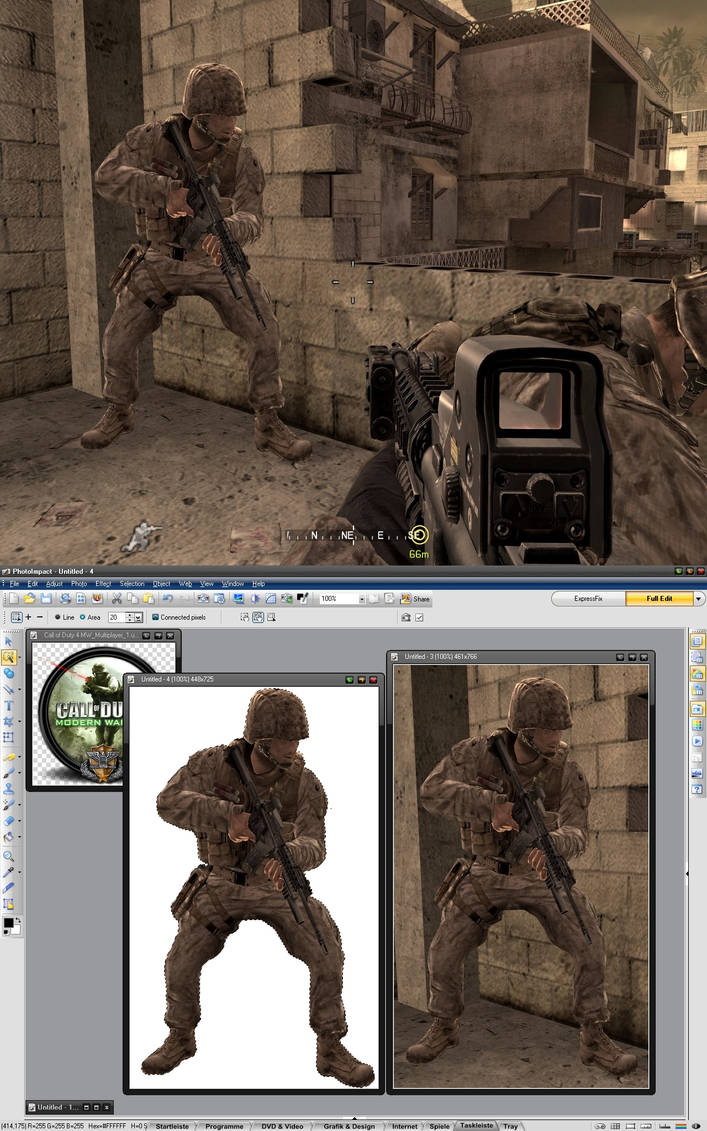
Task: Switch to Full Edit mode
Action: [x=659, y=599]
